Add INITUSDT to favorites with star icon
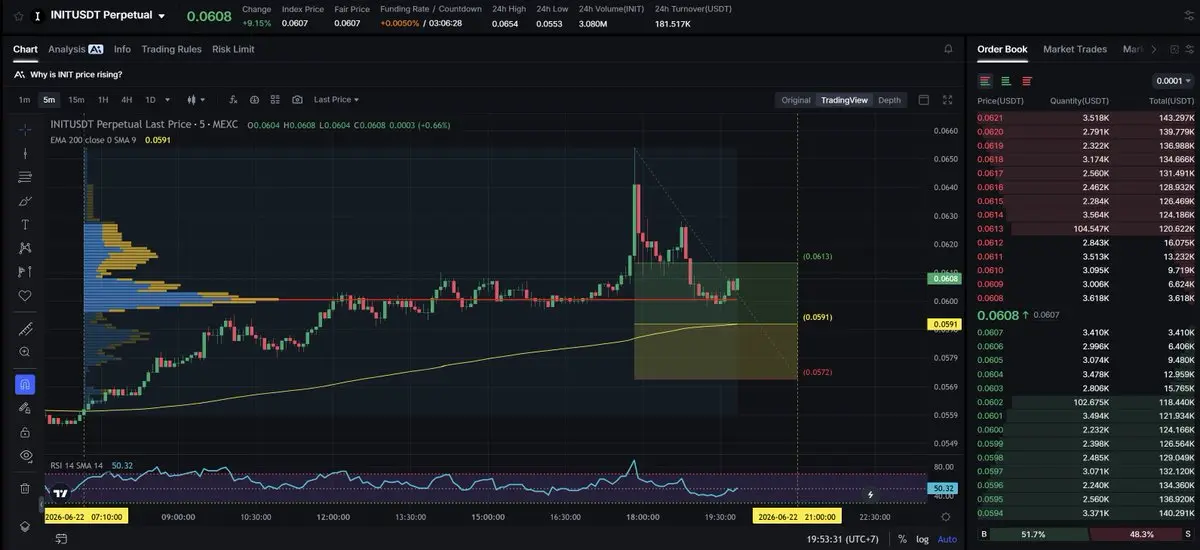Viewport: 1200px width, 550px height. click(18, 16)
